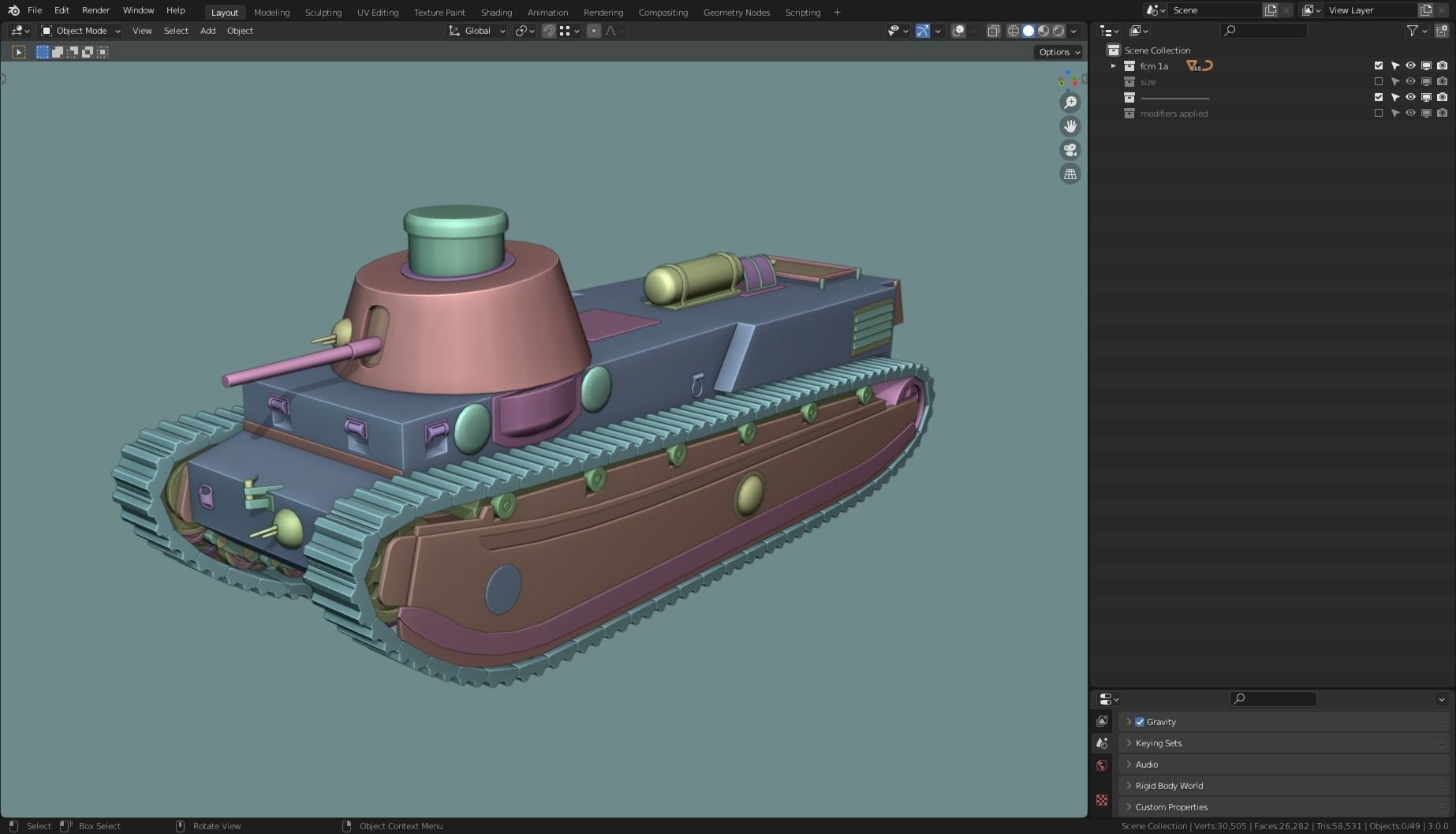Click the outliner search field
This screenshot has height=834, width=1456.
1264,31
